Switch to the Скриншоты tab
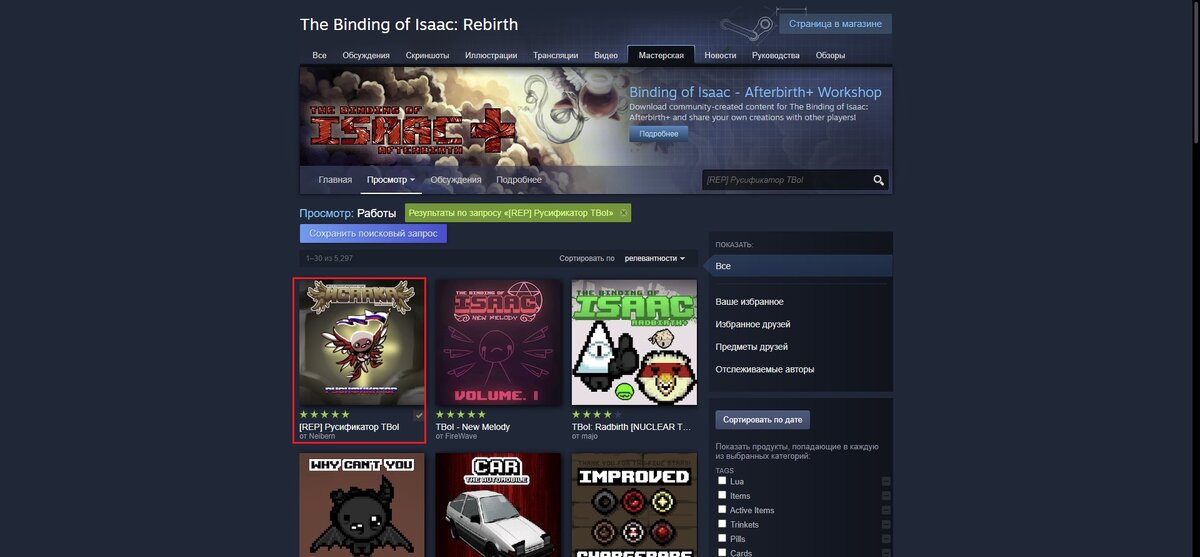Viewport: 1200px width, 557px height. (x=427, y=55)
